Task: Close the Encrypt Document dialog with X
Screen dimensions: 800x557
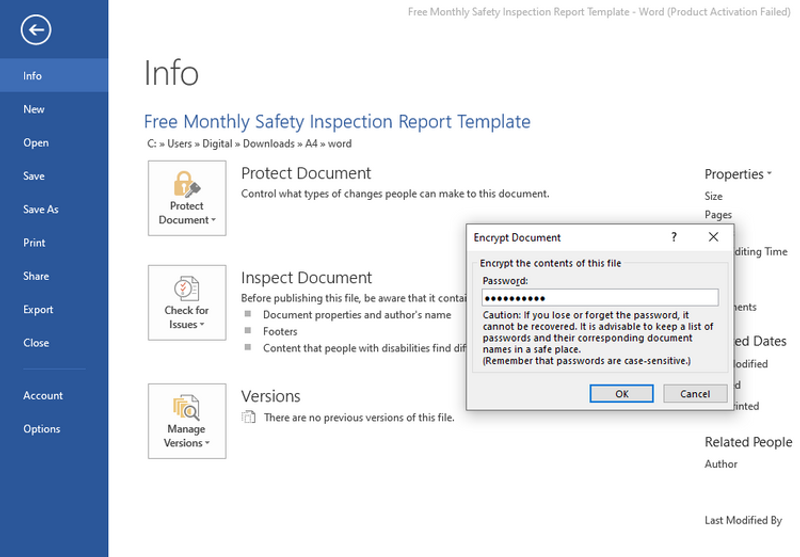Action: pos(713,237)
